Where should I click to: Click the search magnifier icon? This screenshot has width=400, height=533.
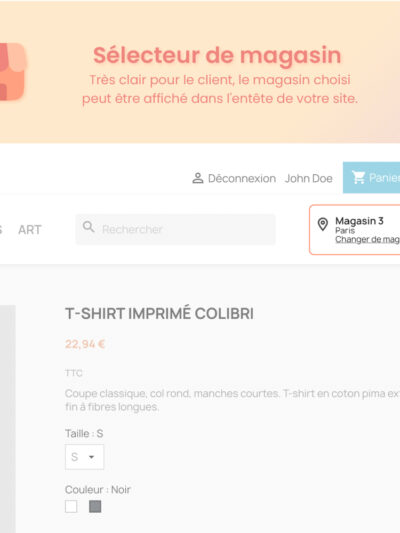(x=88, y=227)
